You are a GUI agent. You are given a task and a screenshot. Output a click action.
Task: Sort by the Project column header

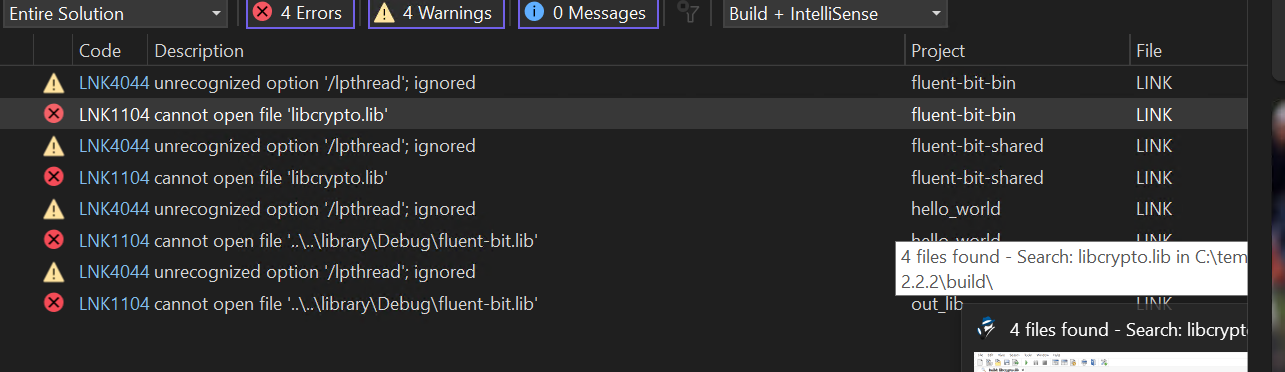point(938,51)
